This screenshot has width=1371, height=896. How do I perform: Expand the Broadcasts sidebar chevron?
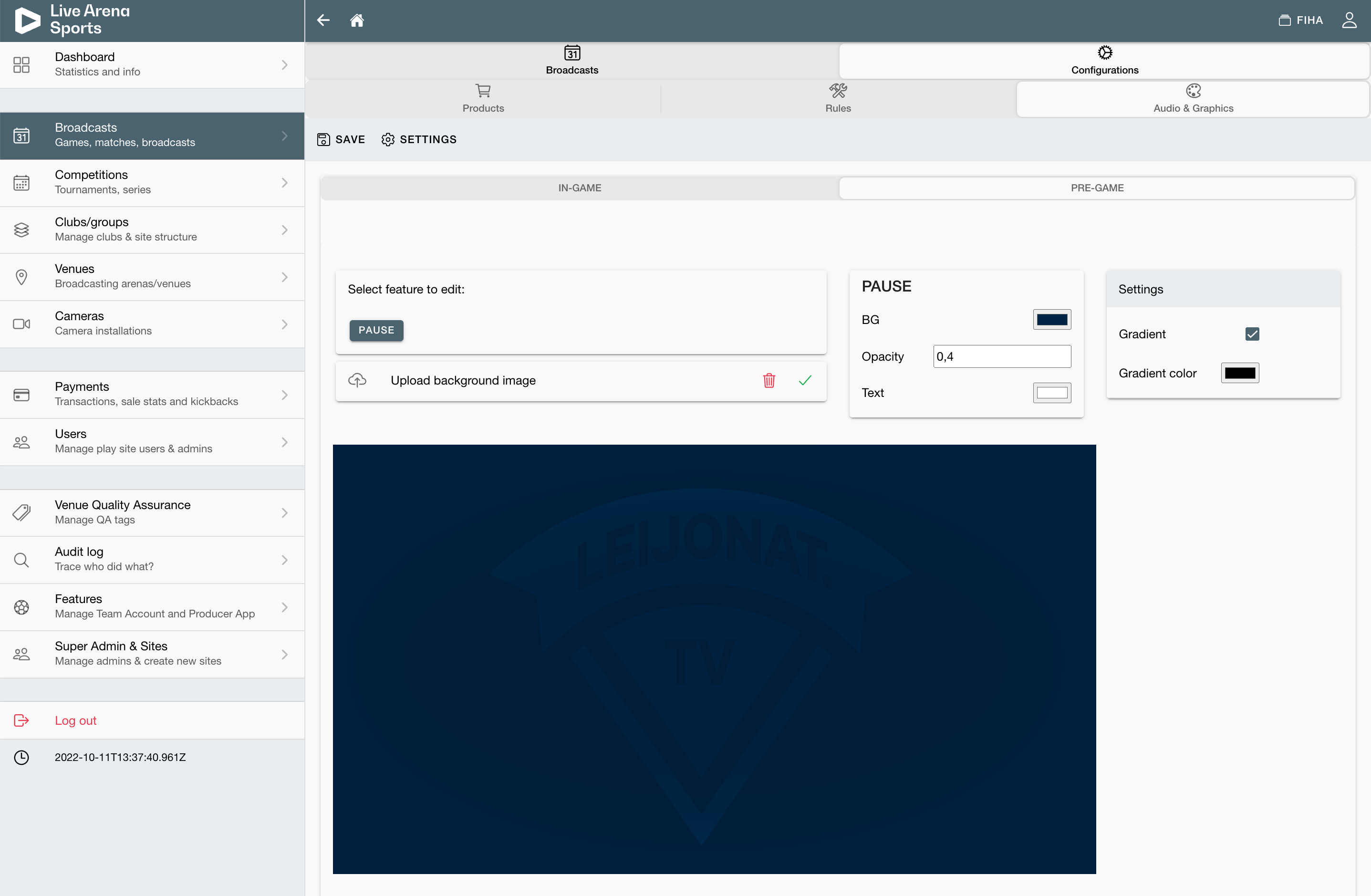click(x=285, y=136)
